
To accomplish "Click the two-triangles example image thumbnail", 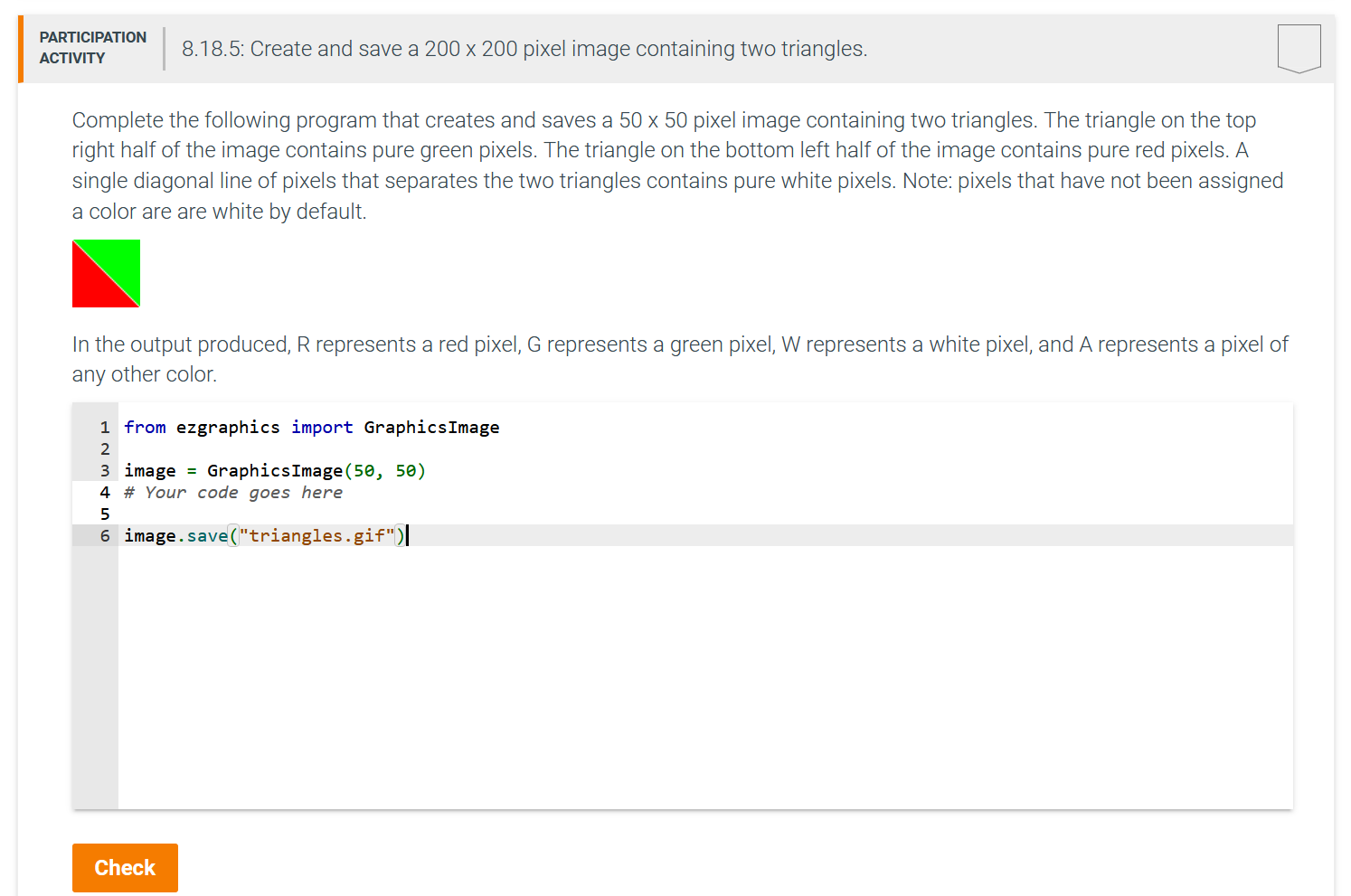I will [106, 273].
